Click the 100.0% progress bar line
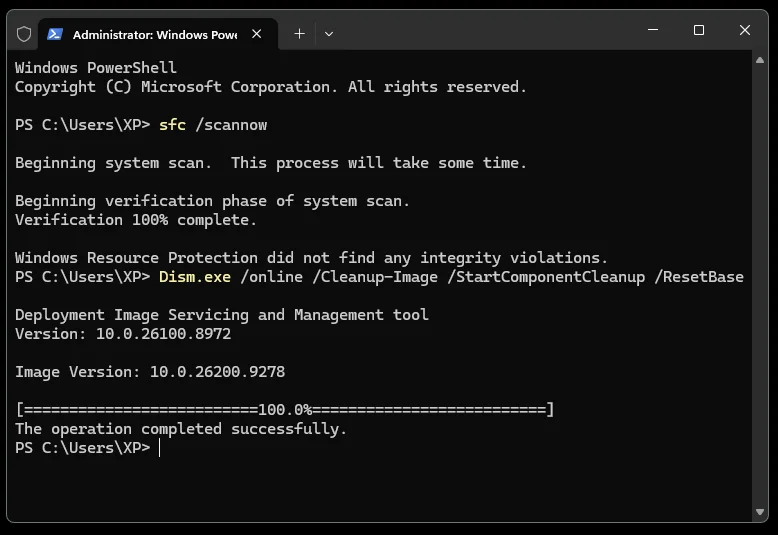The image size is (778, 535). click(x=285, y=409)
